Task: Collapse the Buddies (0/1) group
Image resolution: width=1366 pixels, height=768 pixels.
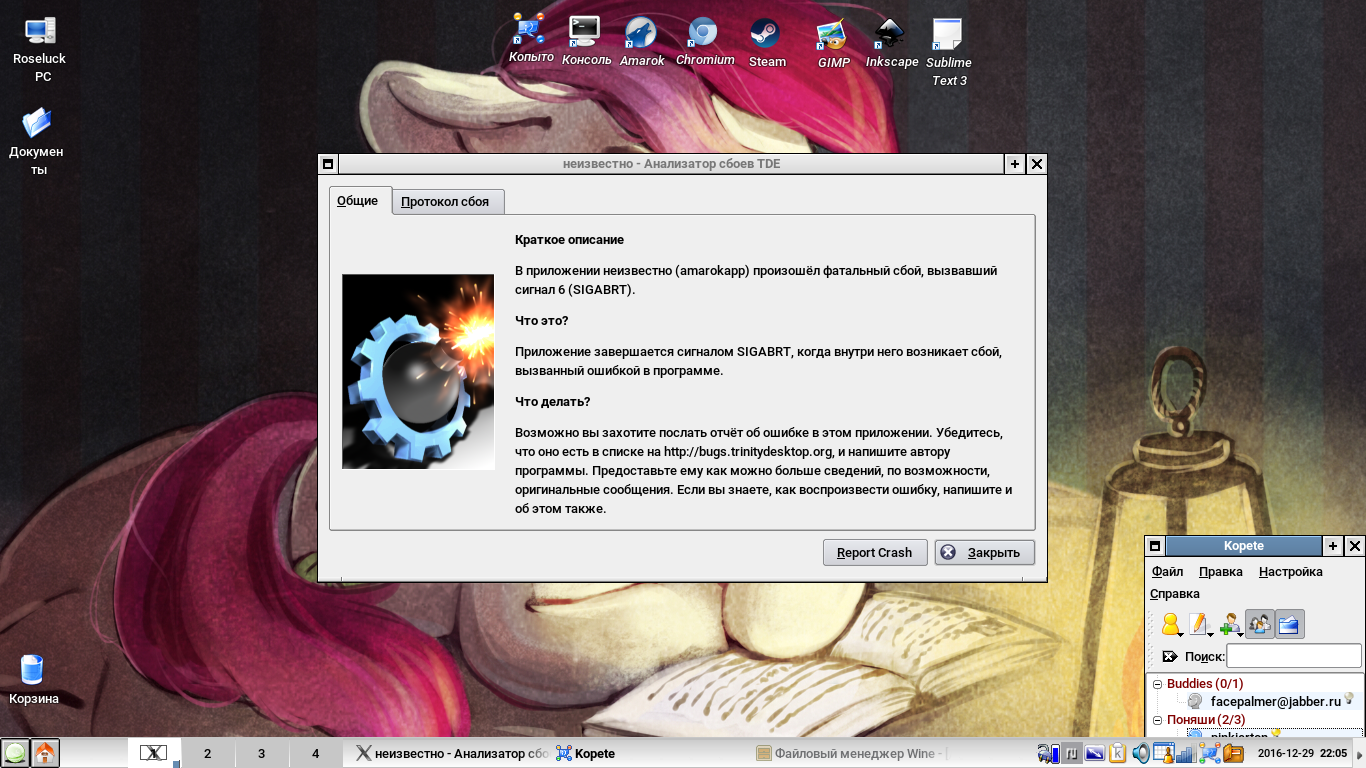Action: click(x=1158, y=684)
